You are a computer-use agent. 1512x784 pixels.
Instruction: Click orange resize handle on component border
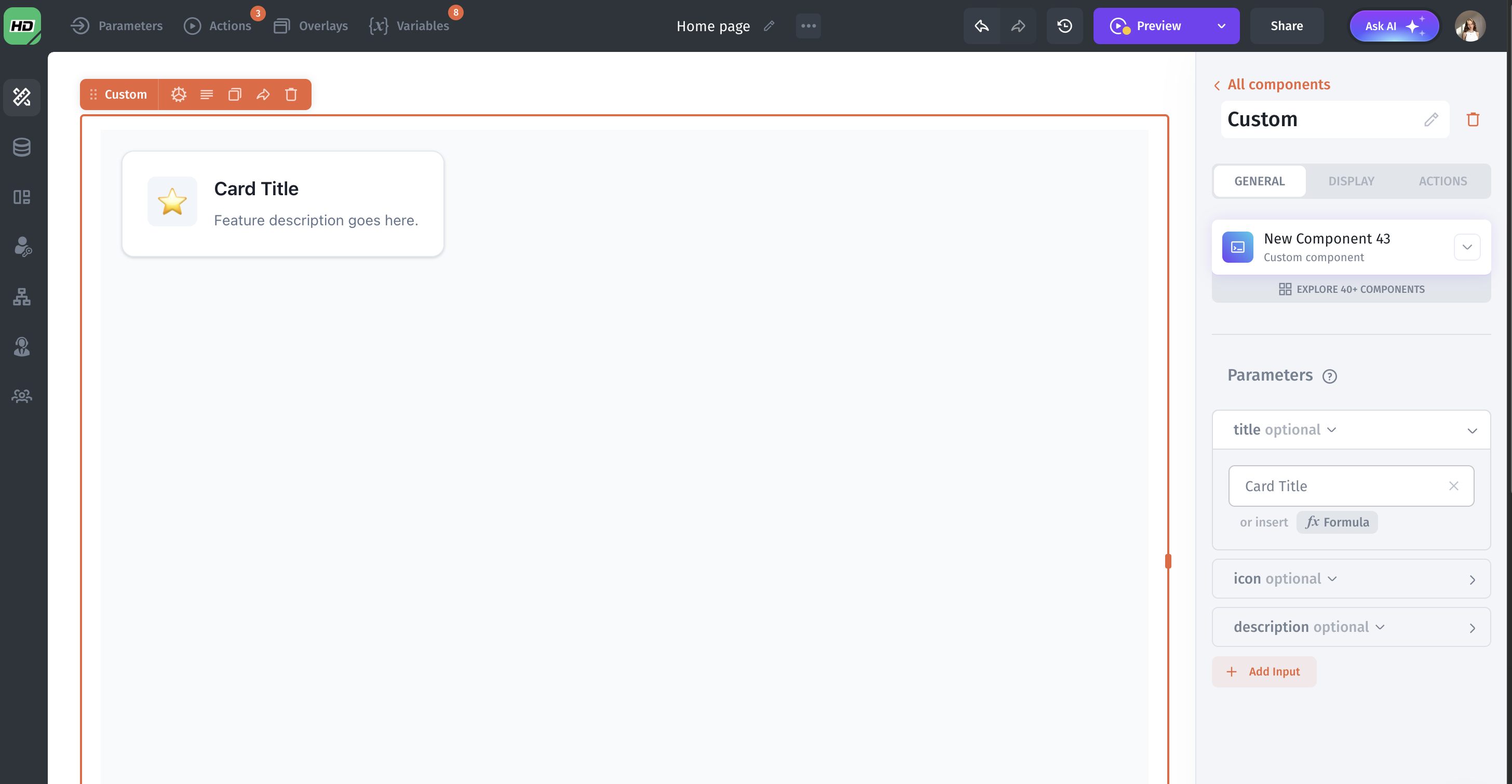pos(1168,562)
